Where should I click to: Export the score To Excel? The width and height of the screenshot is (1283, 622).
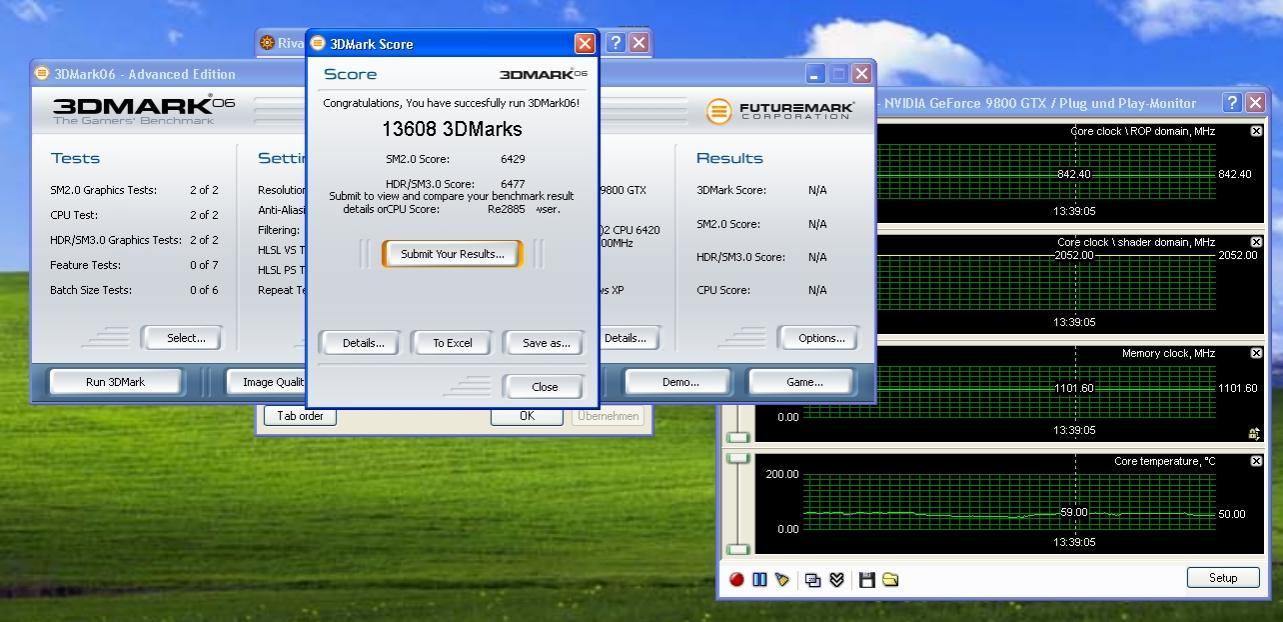[x=452, y=343]
